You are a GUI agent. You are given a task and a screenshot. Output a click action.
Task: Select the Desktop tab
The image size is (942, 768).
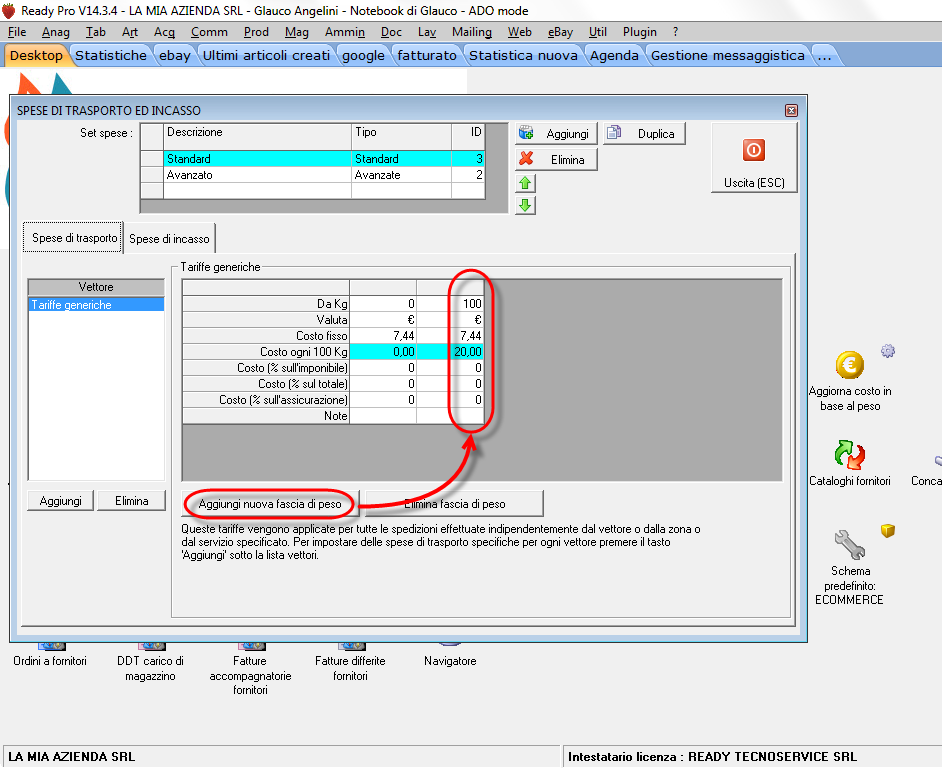(x=36, y=55)
